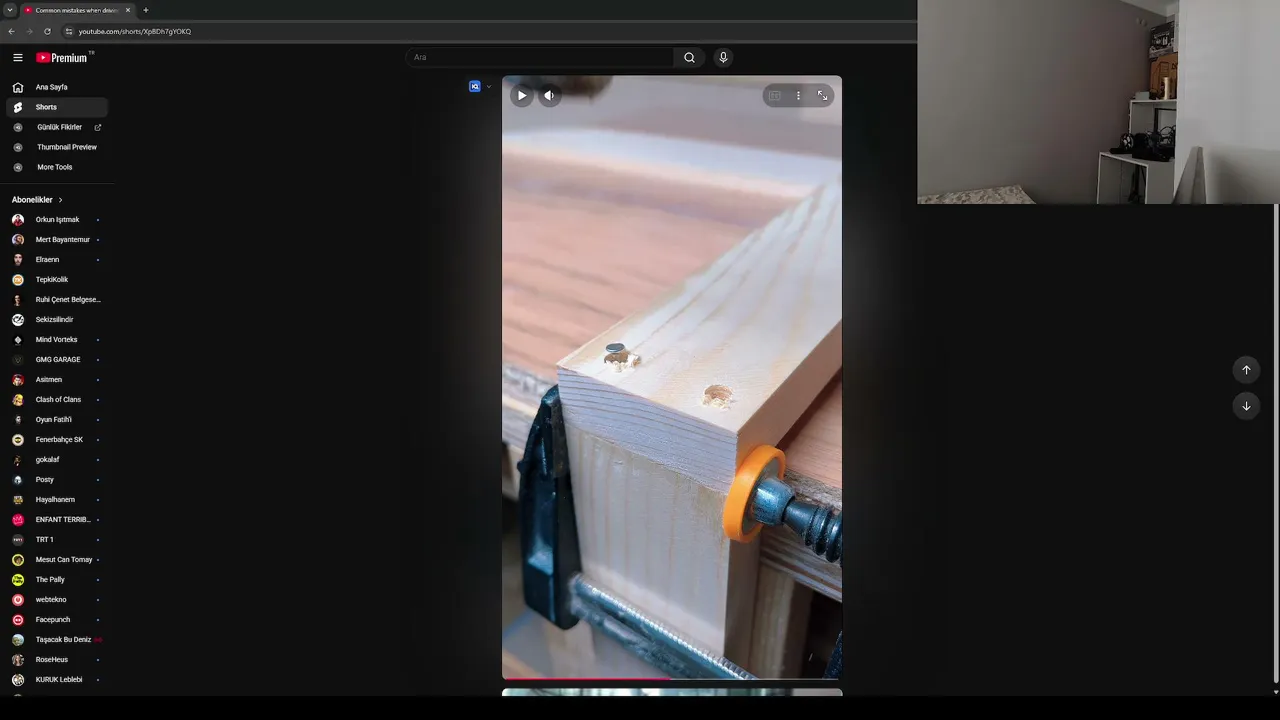Viewport: 1280px width, 720px height.
Task: Open Ruhi Çenet Belgesel subscription
Action: coord(57,300)
